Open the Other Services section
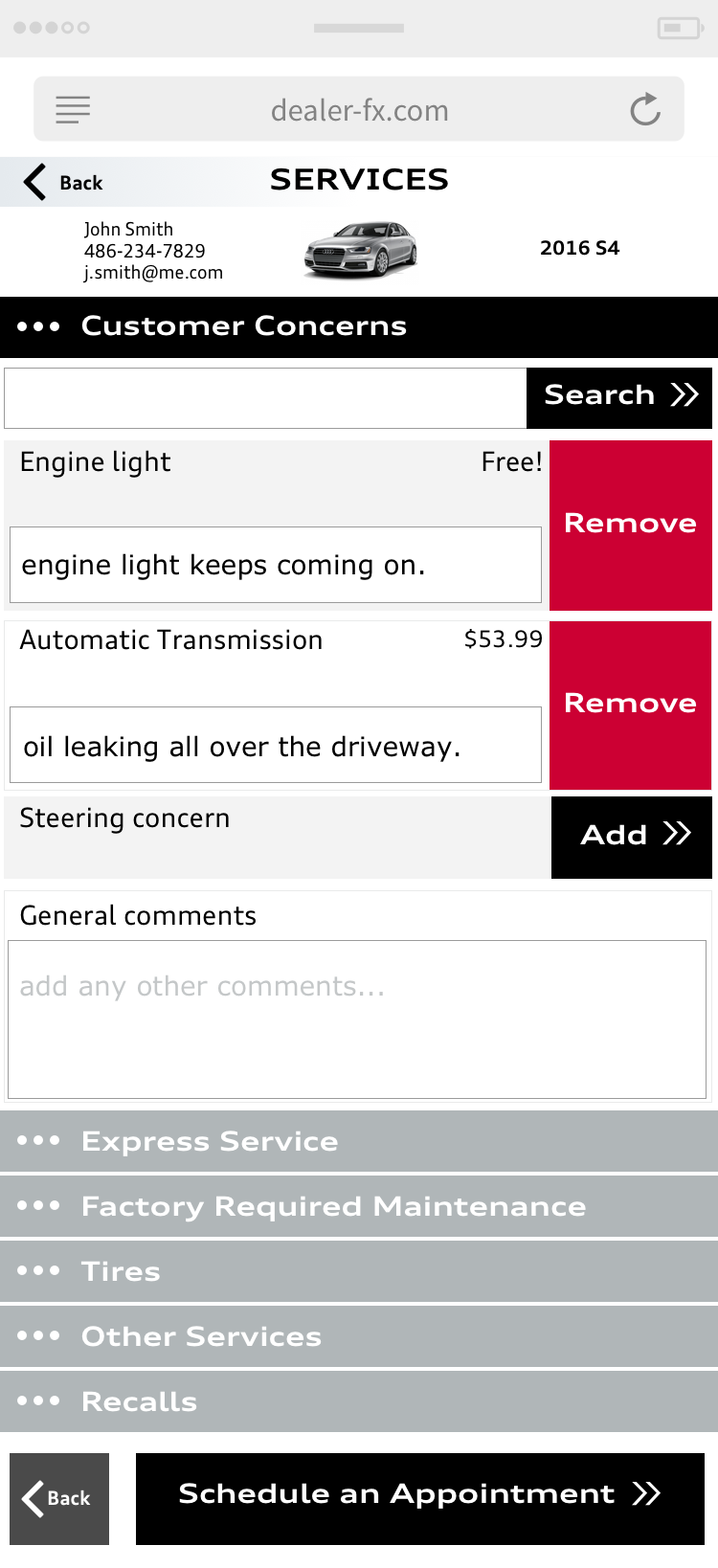Screen dimensions: 718x1568 coord(359,1336)
